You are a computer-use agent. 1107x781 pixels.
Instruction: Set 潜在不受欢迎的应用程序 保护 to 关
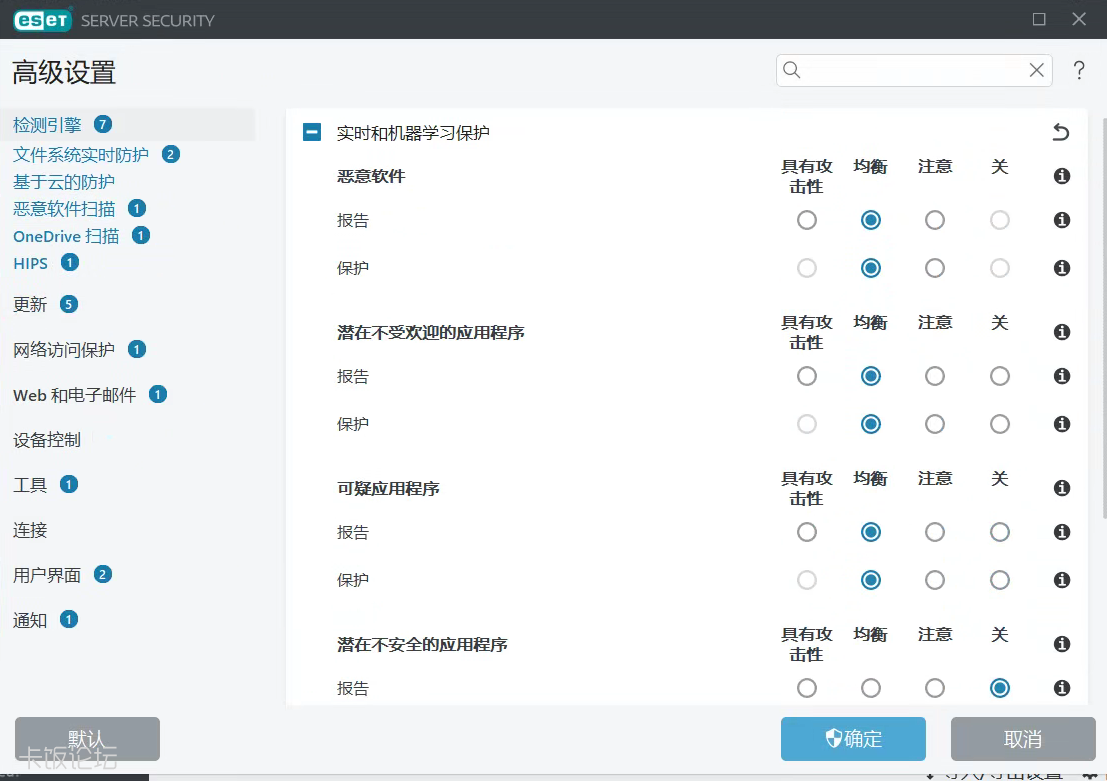click(1000, 424)
